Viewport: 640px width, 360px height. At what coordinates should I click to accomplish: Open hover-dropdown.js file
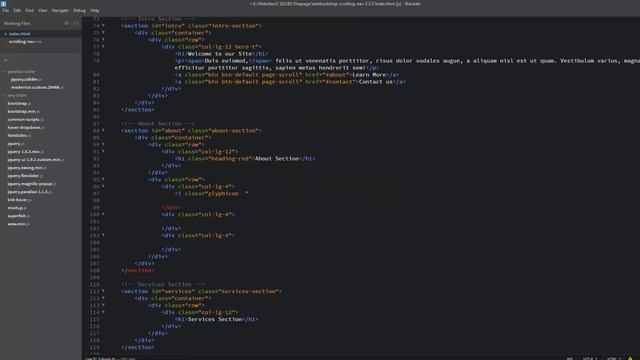tap(26, 127)
